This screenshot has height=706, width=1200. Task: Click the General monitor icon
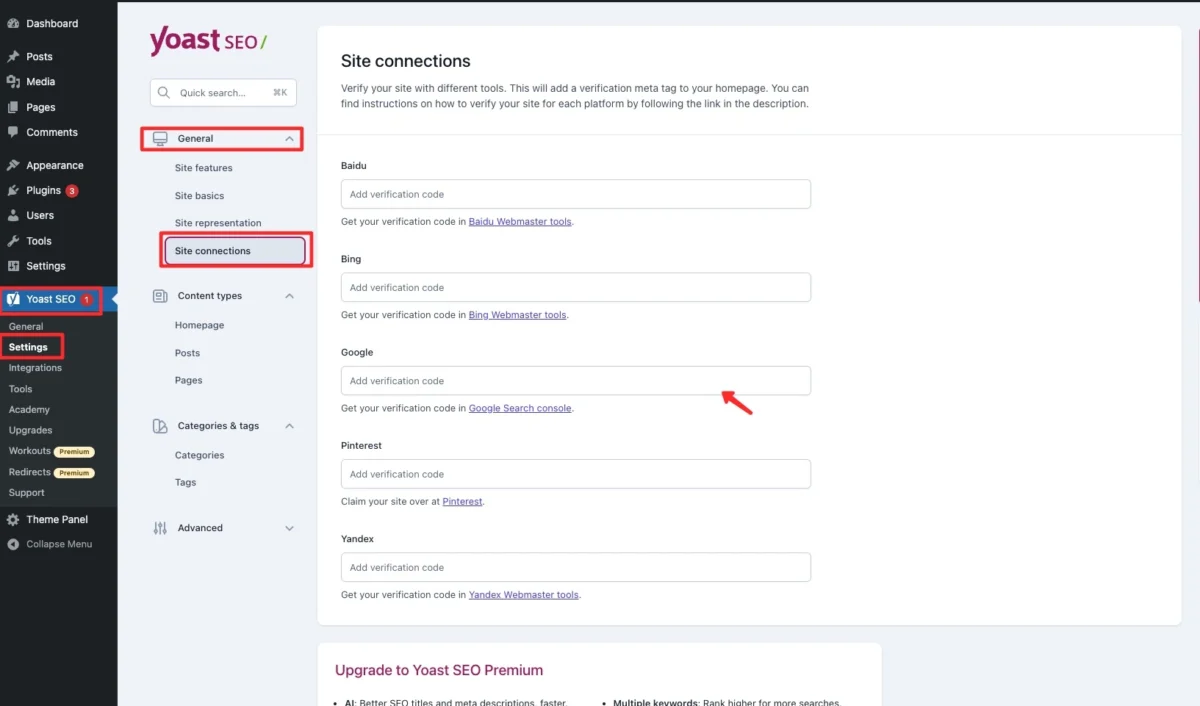[x=160, y=139]
